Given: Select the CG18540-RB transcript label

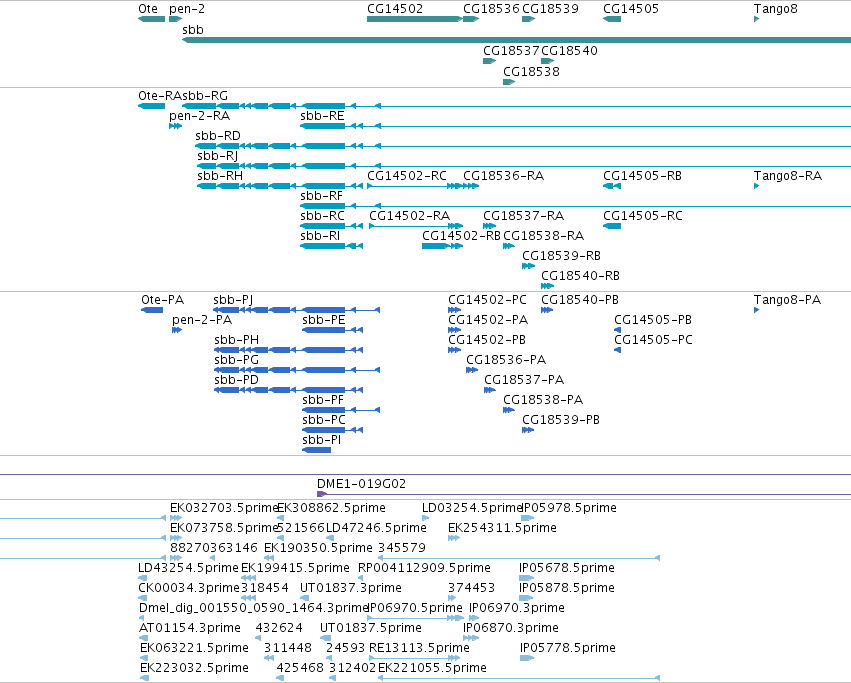Looking at the screenshot, I should 580,276.
